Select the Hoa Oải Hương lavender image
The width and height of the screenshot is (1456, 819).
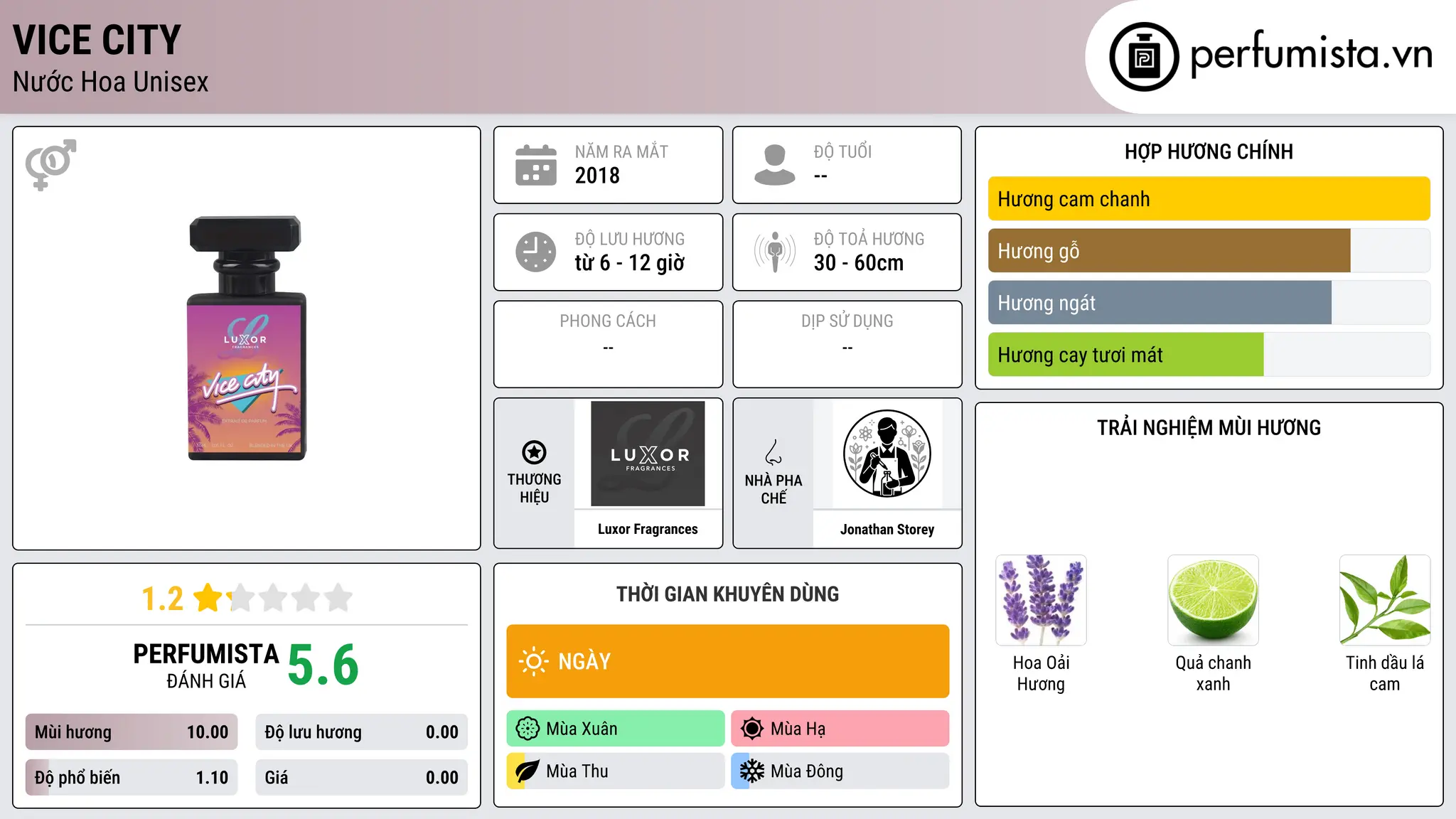[x=1041, y=600]
